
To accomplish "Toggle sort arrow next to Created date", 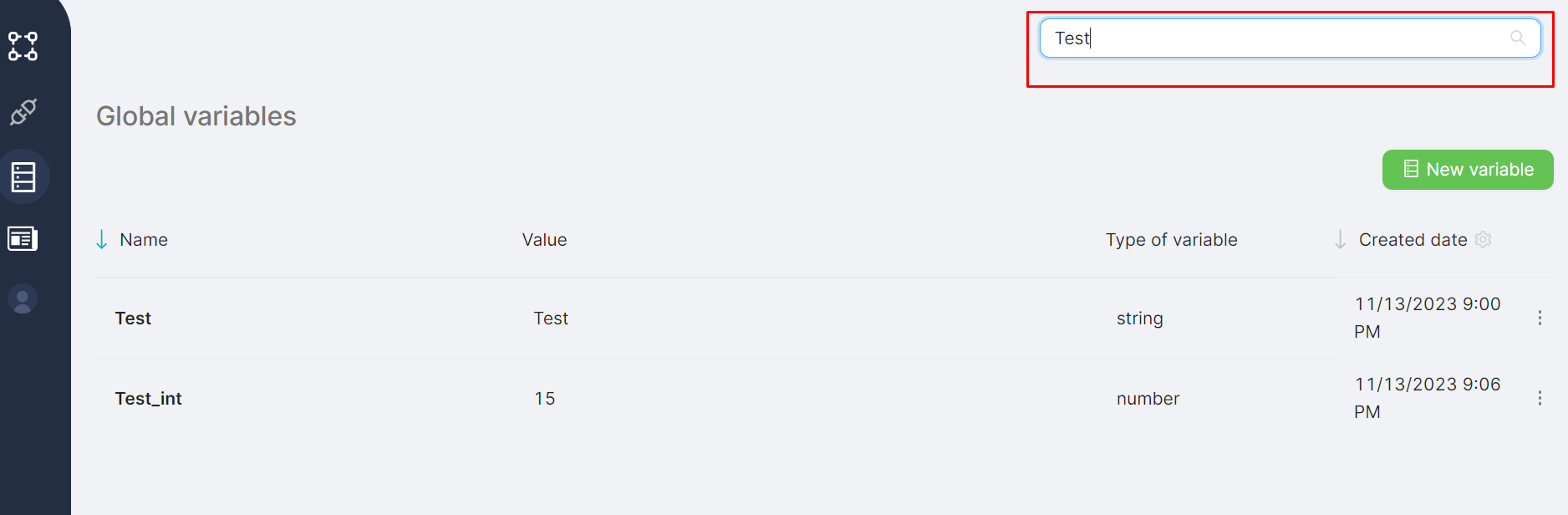I will 1340,240.
